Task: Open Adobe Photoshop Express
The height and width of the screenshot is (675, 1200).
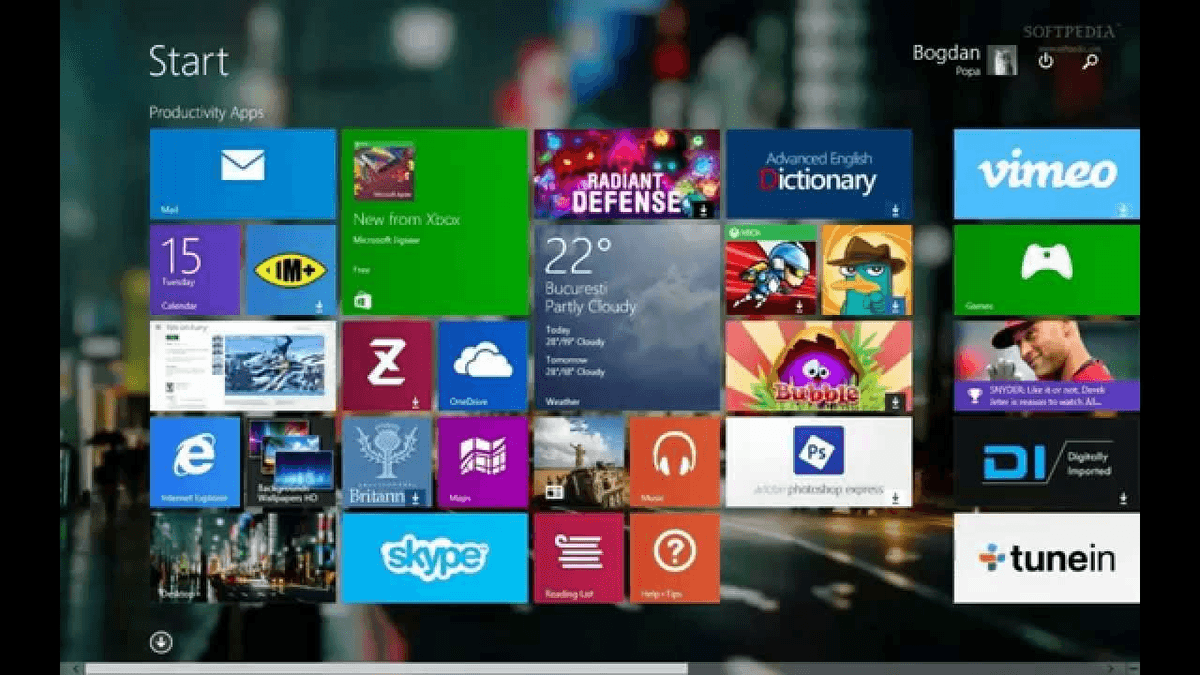Action: [820, 461]
